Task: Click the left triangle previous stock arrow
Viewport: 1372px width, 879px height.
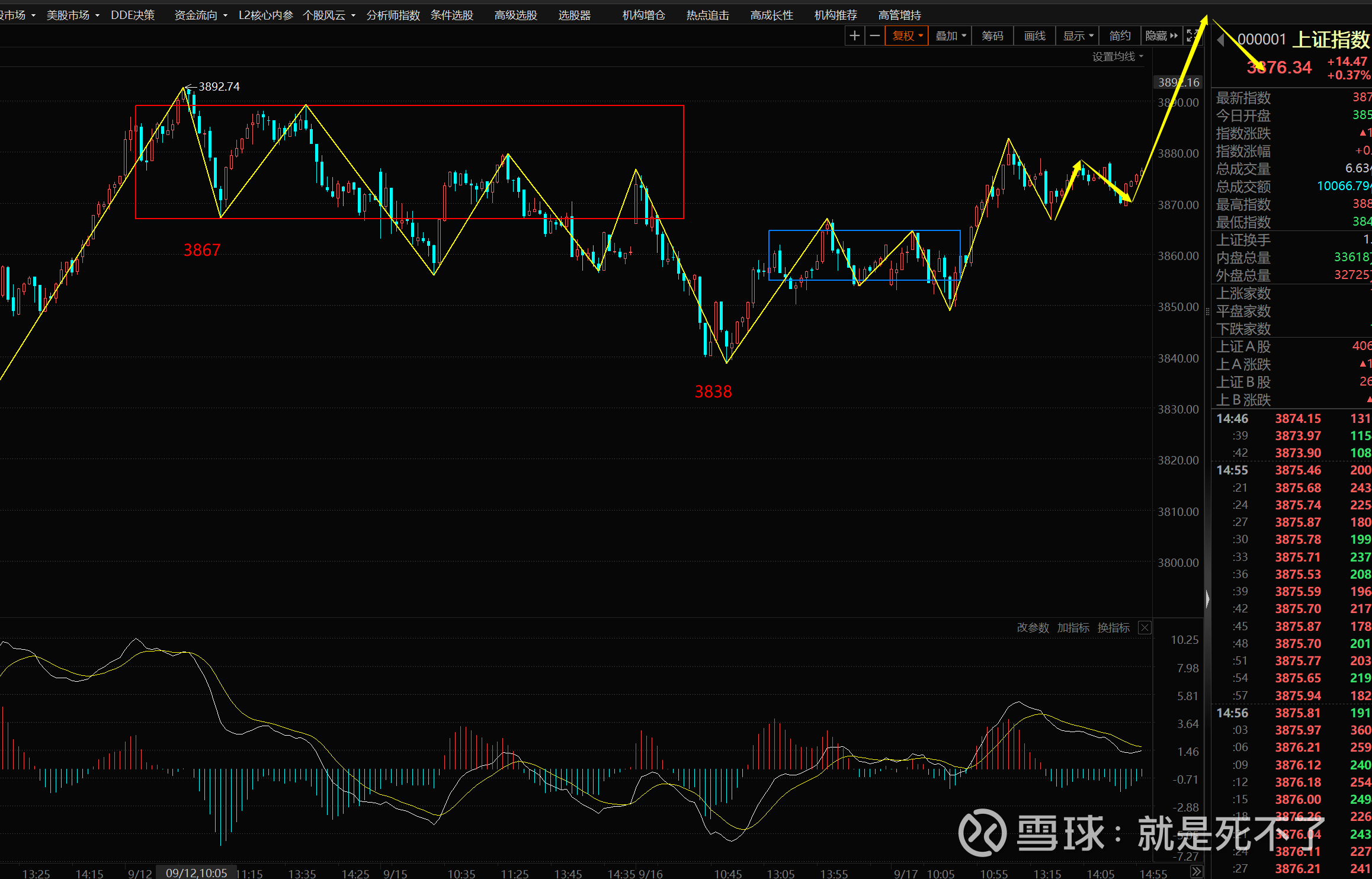Action: point(1221,40)
